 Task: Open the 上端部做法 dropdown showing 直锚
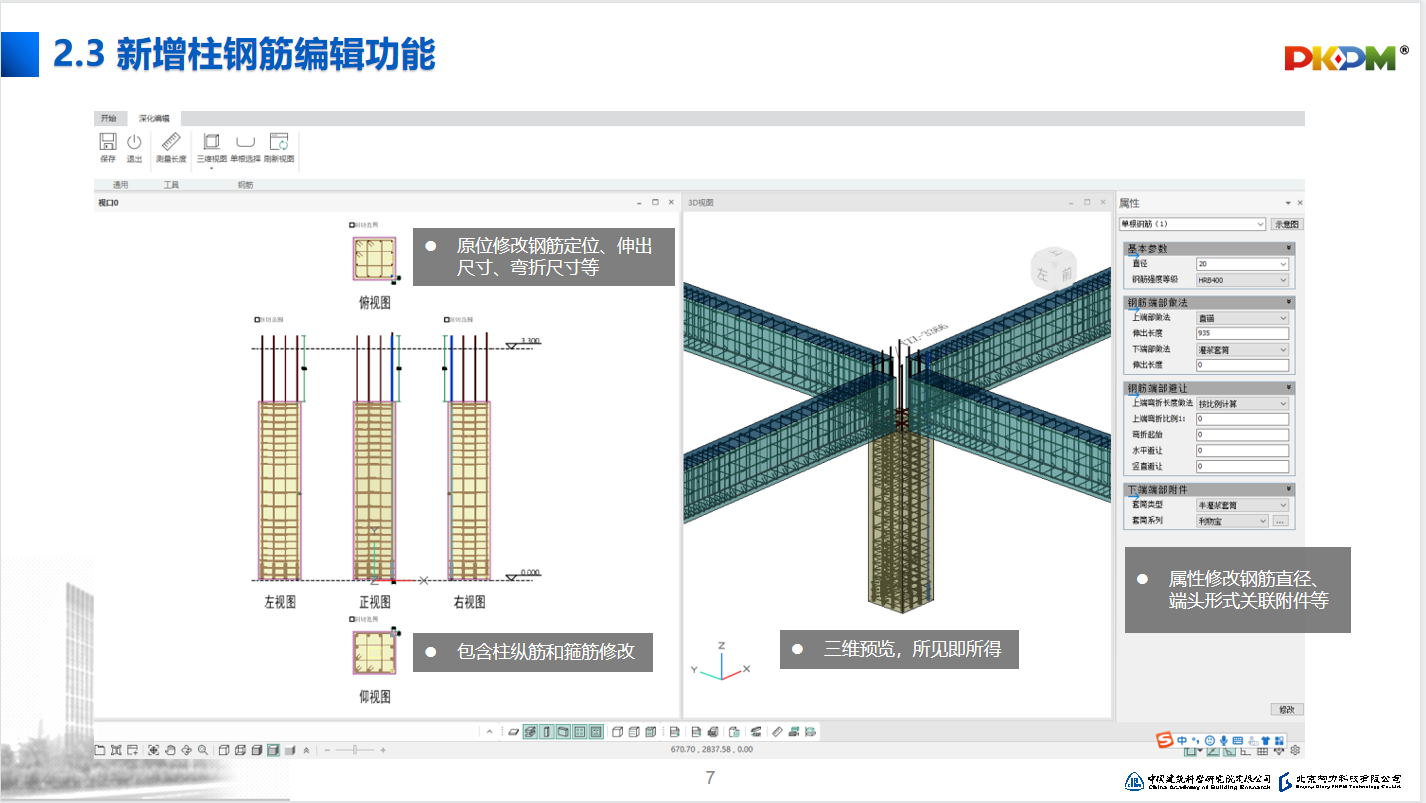coord(1242,318)
